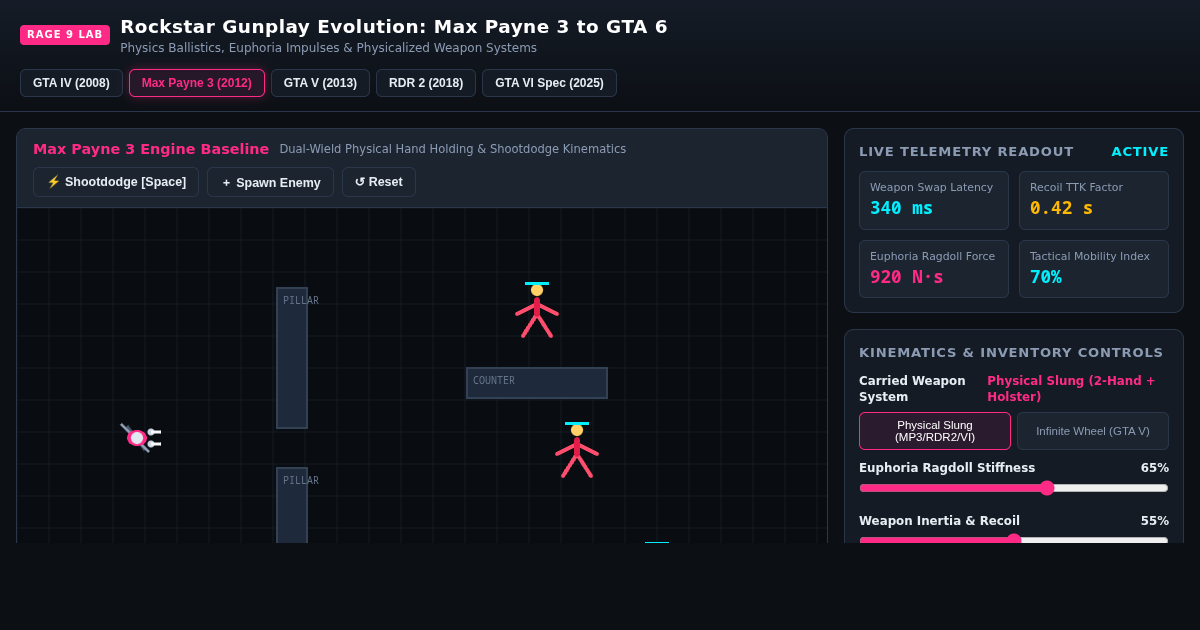Adjust the Euphoria Ragdoll Stiffness slider
The width and height of the screenshot is (1200, 630).
(x=1014, y=488)
